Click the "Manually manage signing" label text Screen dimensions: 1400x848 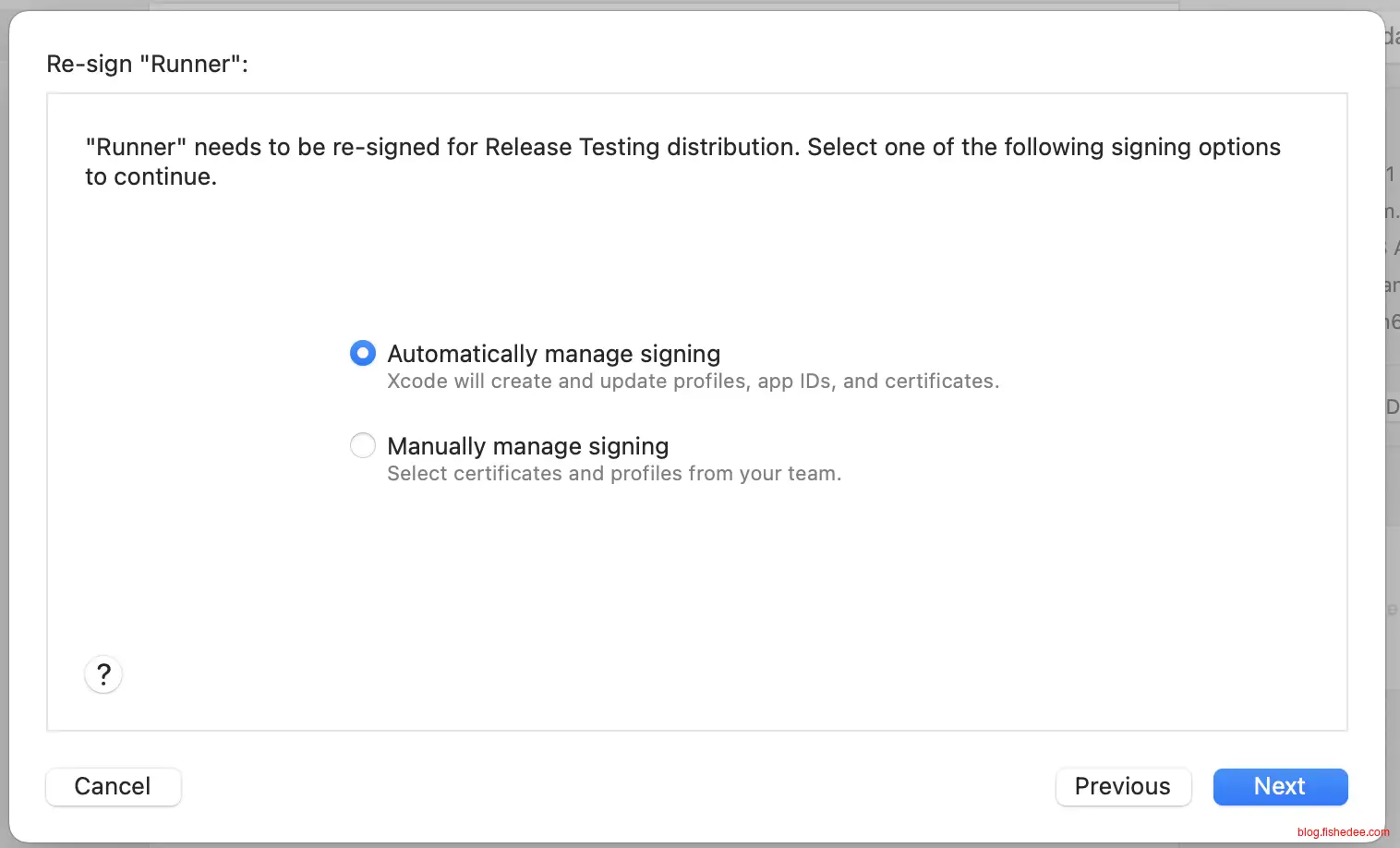click(527, 446)
